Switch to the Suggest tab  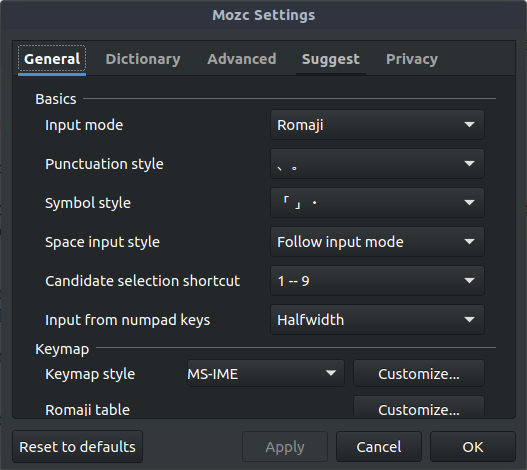coord(331,60)
